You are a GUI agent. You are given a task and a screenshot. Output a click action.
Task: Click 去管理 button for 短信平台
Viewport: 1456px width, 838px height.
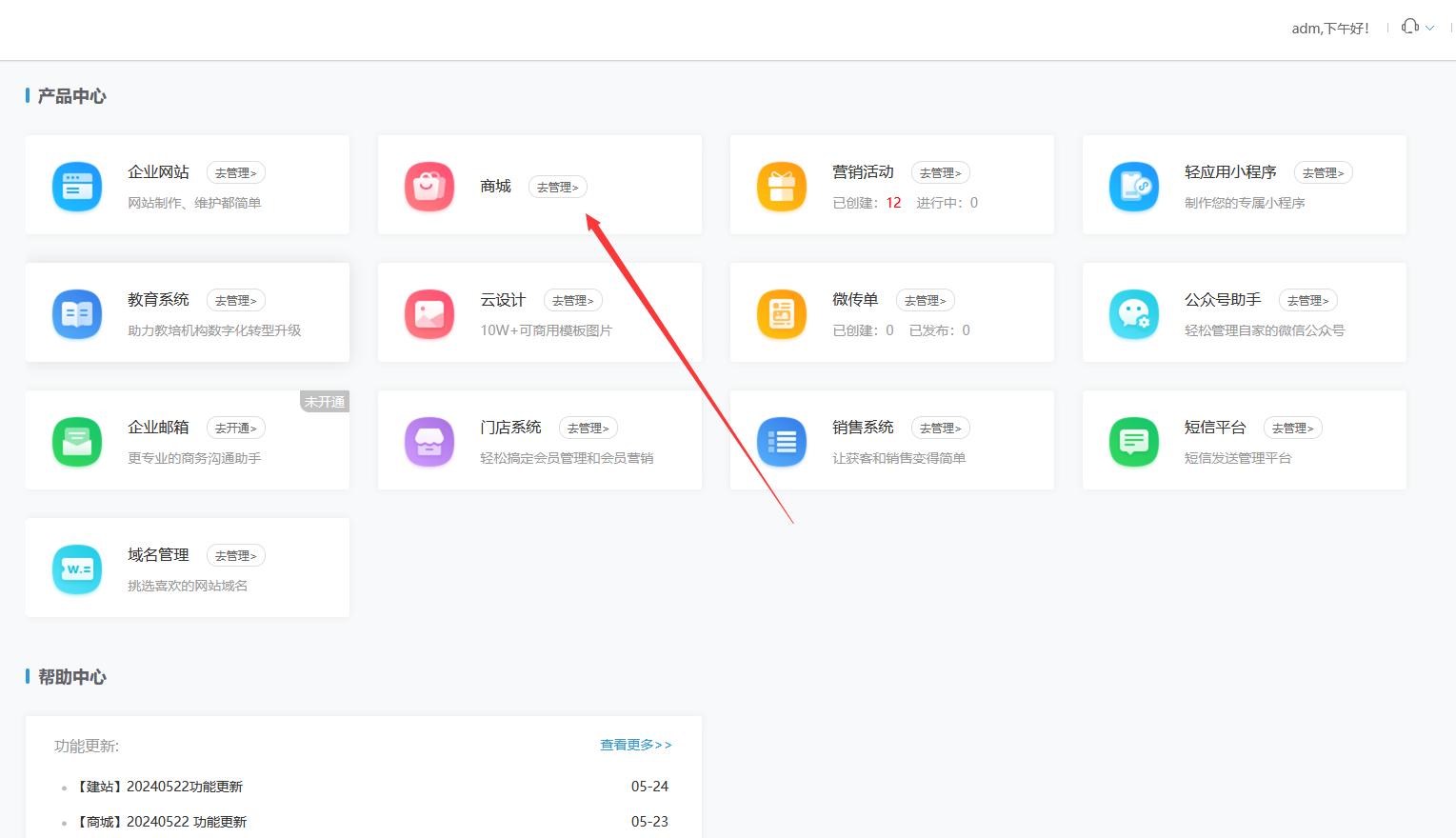pyautogui.click(x=1293, y=428)
